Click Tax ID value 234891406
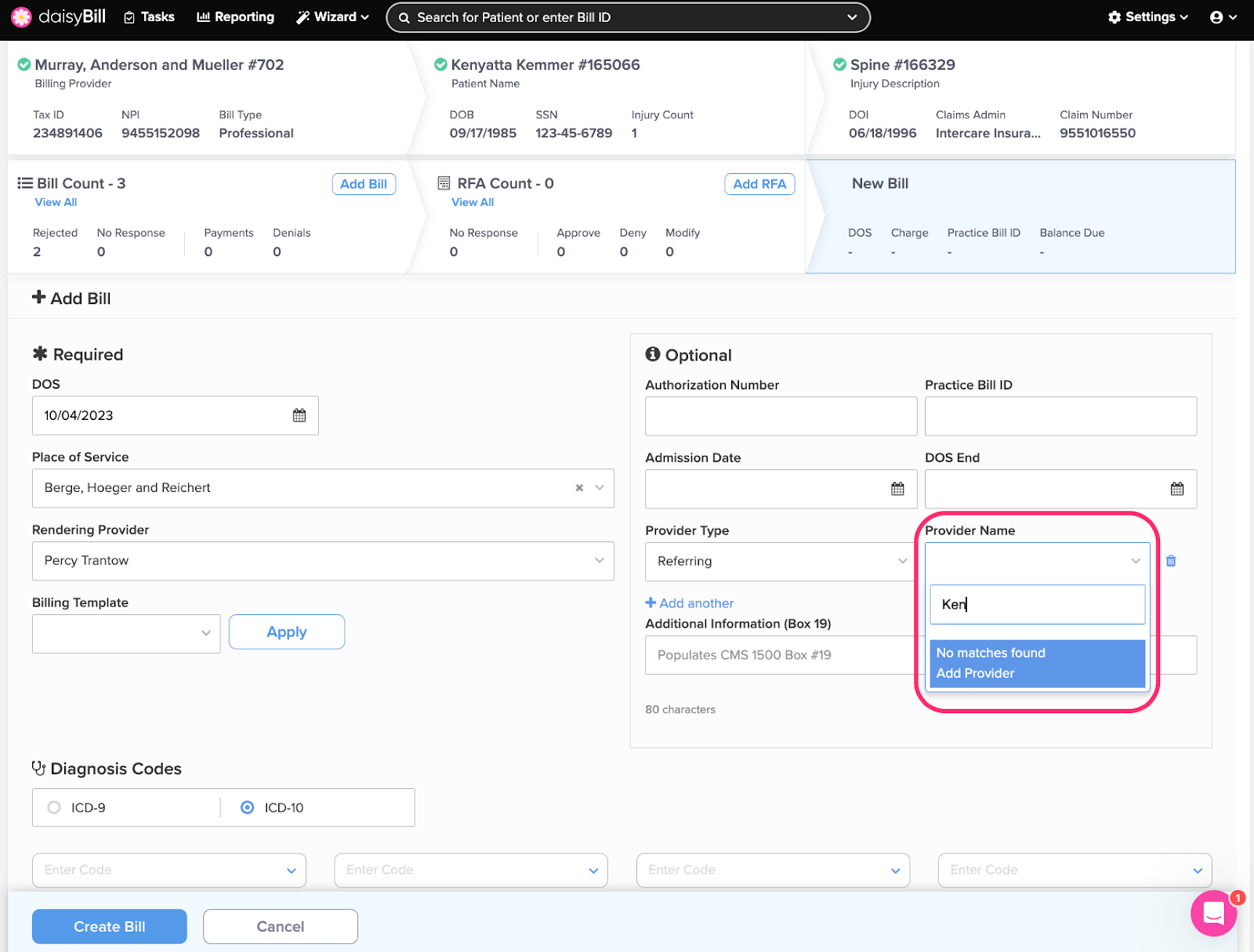1254x952 pixels. 67,133
